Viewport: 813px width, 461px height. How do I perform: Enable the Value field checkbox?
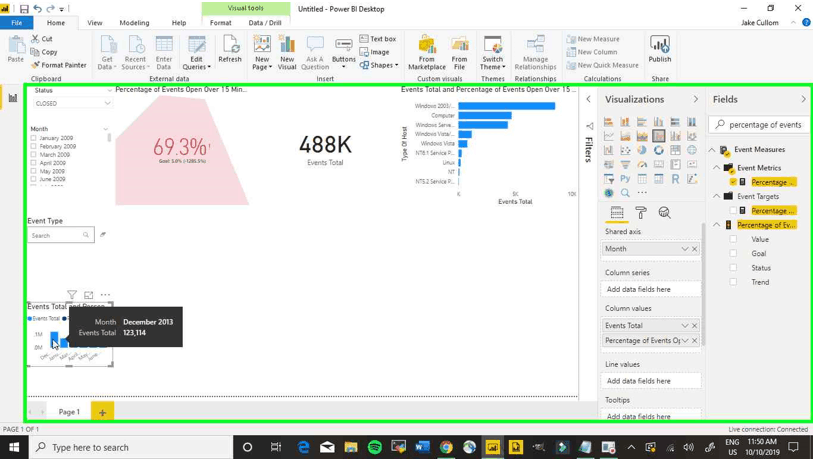point(733,239)
